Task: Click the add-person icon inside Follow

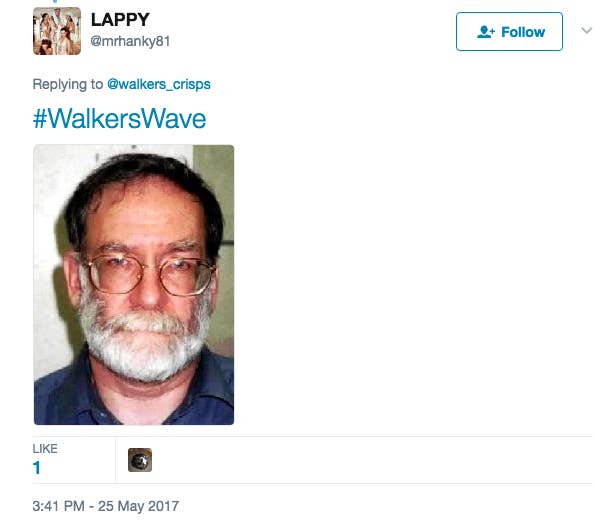Action: tap(486, 32)
